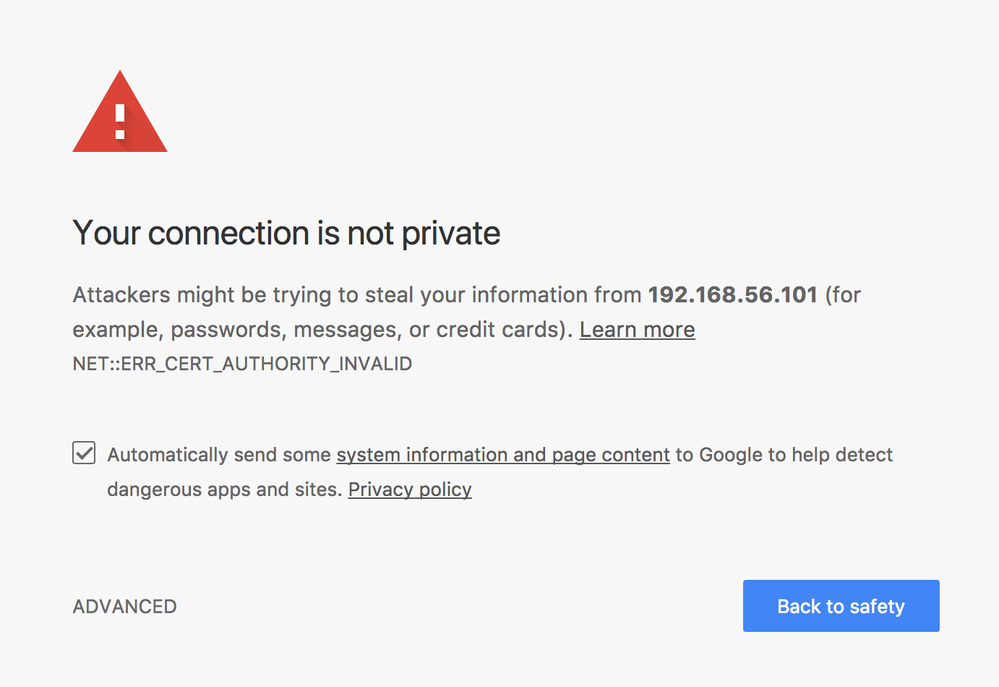Dismiss the warning via 'Back to safety'

click(x=840, y=606)
